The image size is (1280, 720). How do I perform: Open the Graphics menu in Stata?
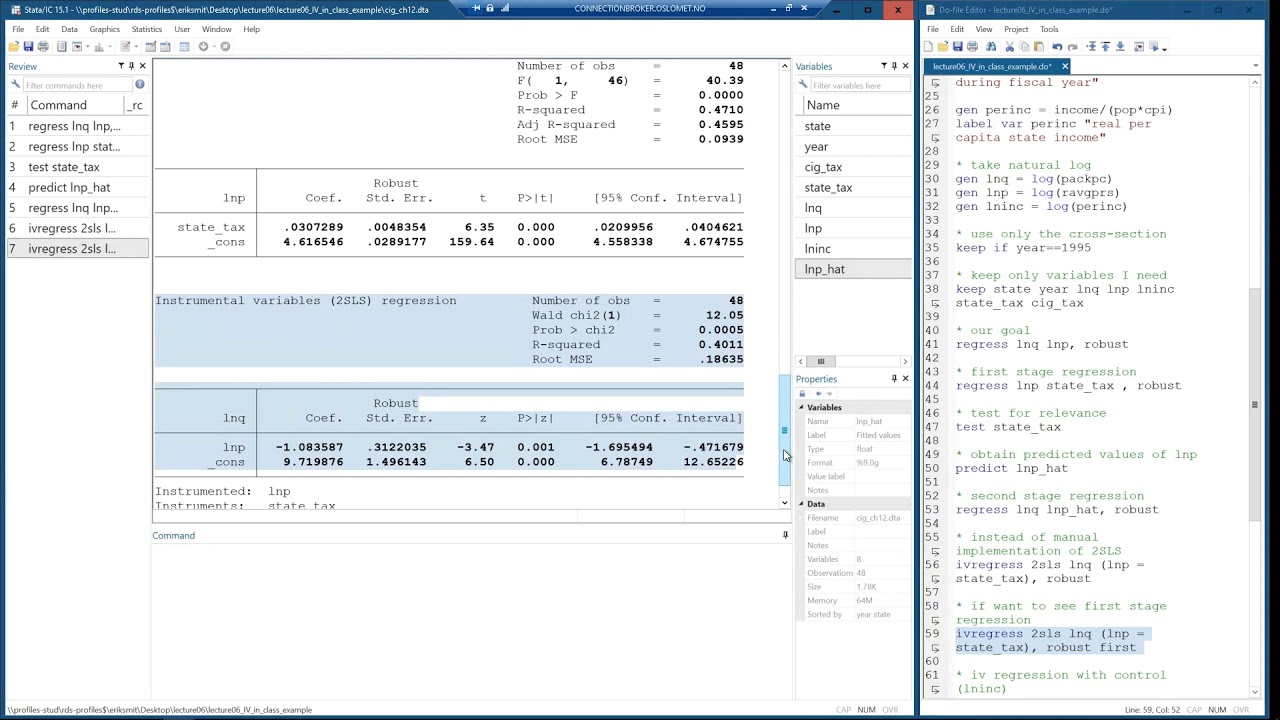(104, 29)
